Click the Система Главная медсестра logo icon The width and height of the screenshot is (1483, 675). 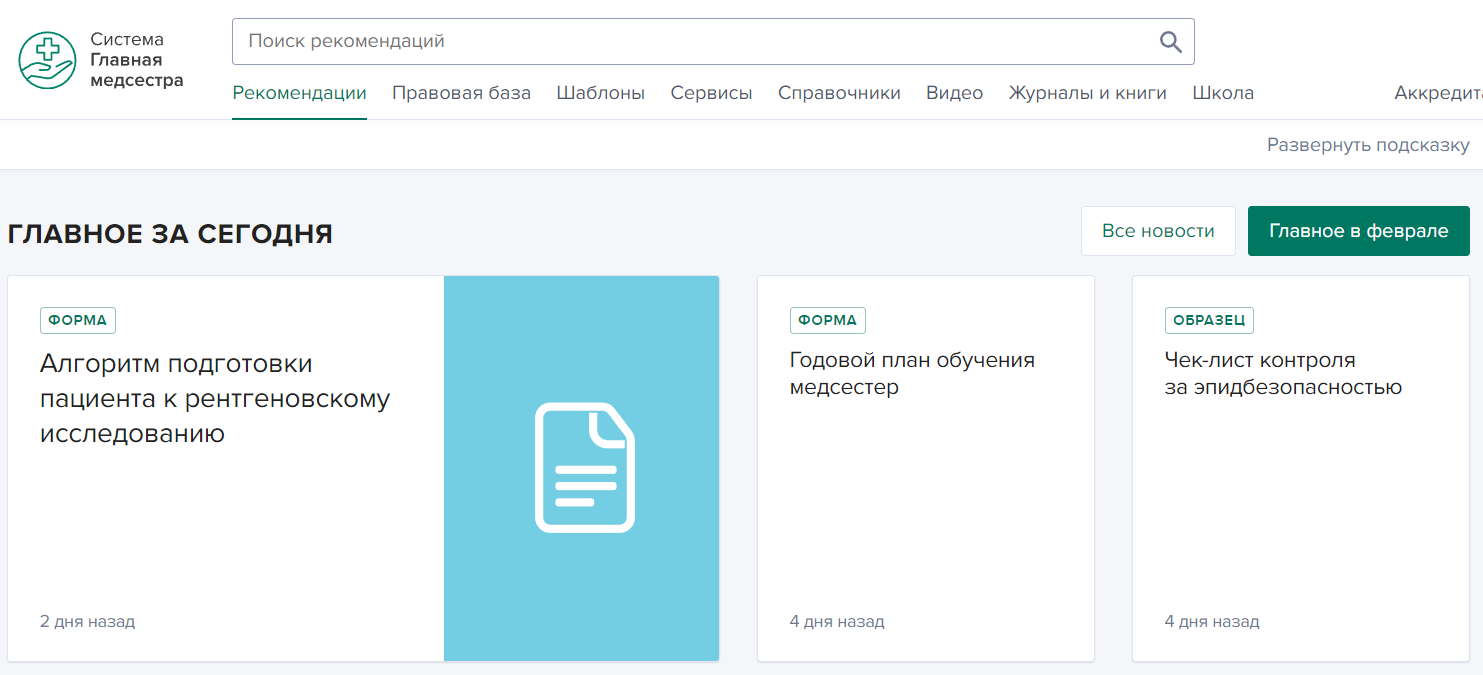(x=47, y=60)
